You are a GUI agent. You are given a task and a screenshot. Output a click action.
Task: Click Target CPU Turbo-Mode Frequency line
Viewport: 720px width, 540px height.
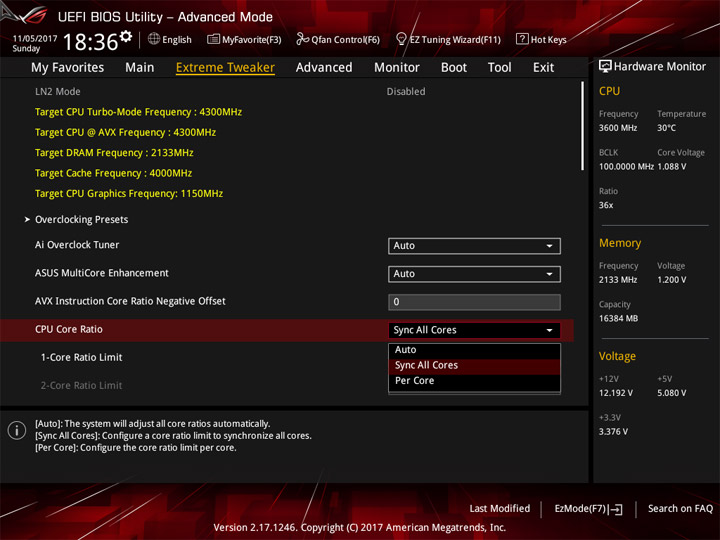(138, 112)
